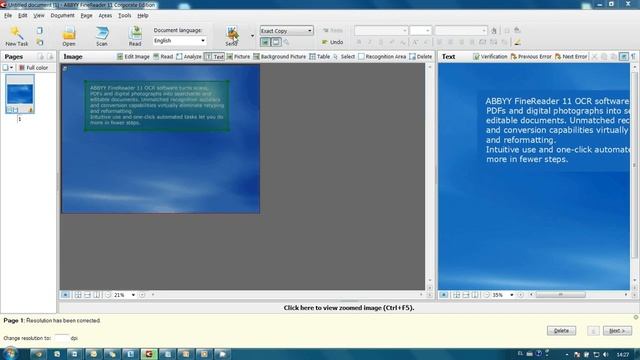Toggle fit view button at Image pane bottom-left

point(65,295)
